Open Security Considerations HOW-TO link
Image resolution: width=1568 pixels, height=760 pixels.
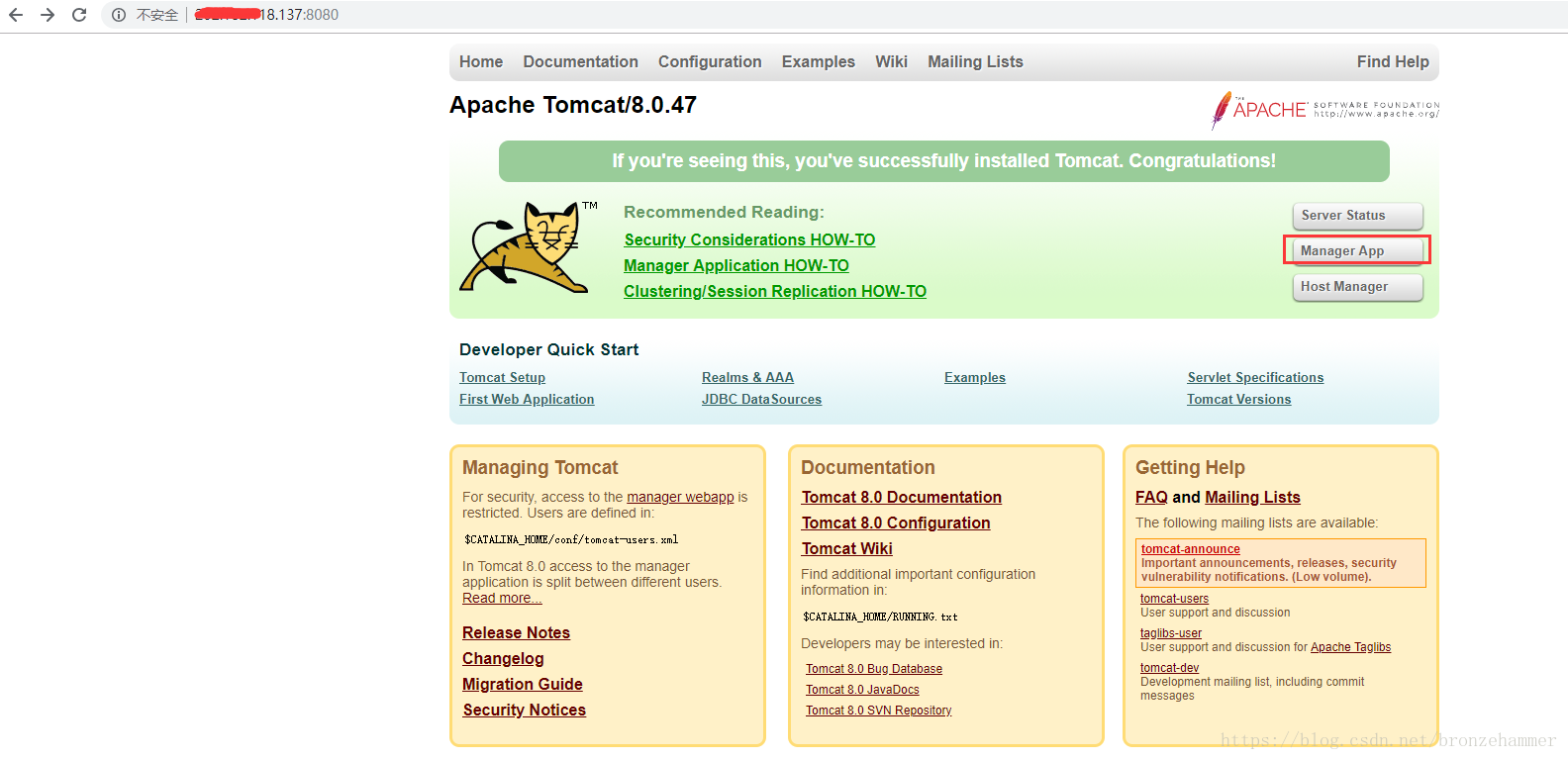pyautogui.click(x=749, y=239)
